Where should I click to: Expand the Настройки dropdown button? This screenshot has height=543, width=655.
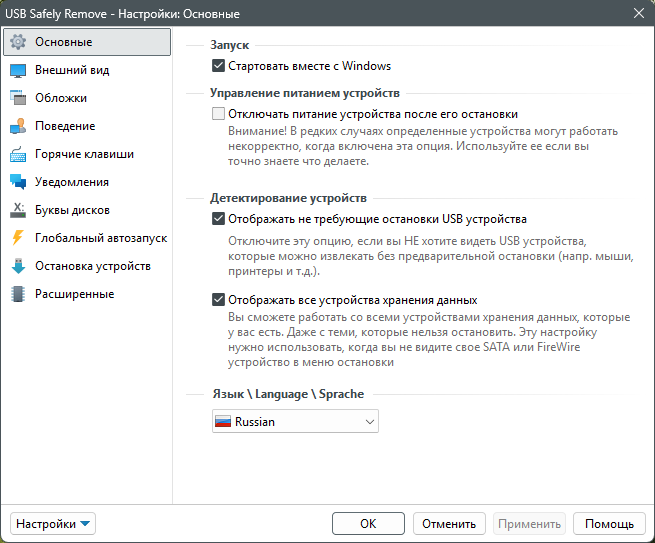tap(53, 523)
